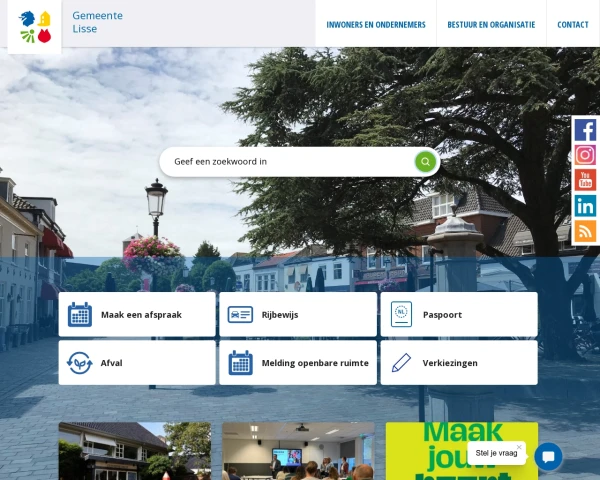Screen dimensions: 600x480
Task: Open the Inwoners en Ondernemers menu
Action: (x=376, y=25)
